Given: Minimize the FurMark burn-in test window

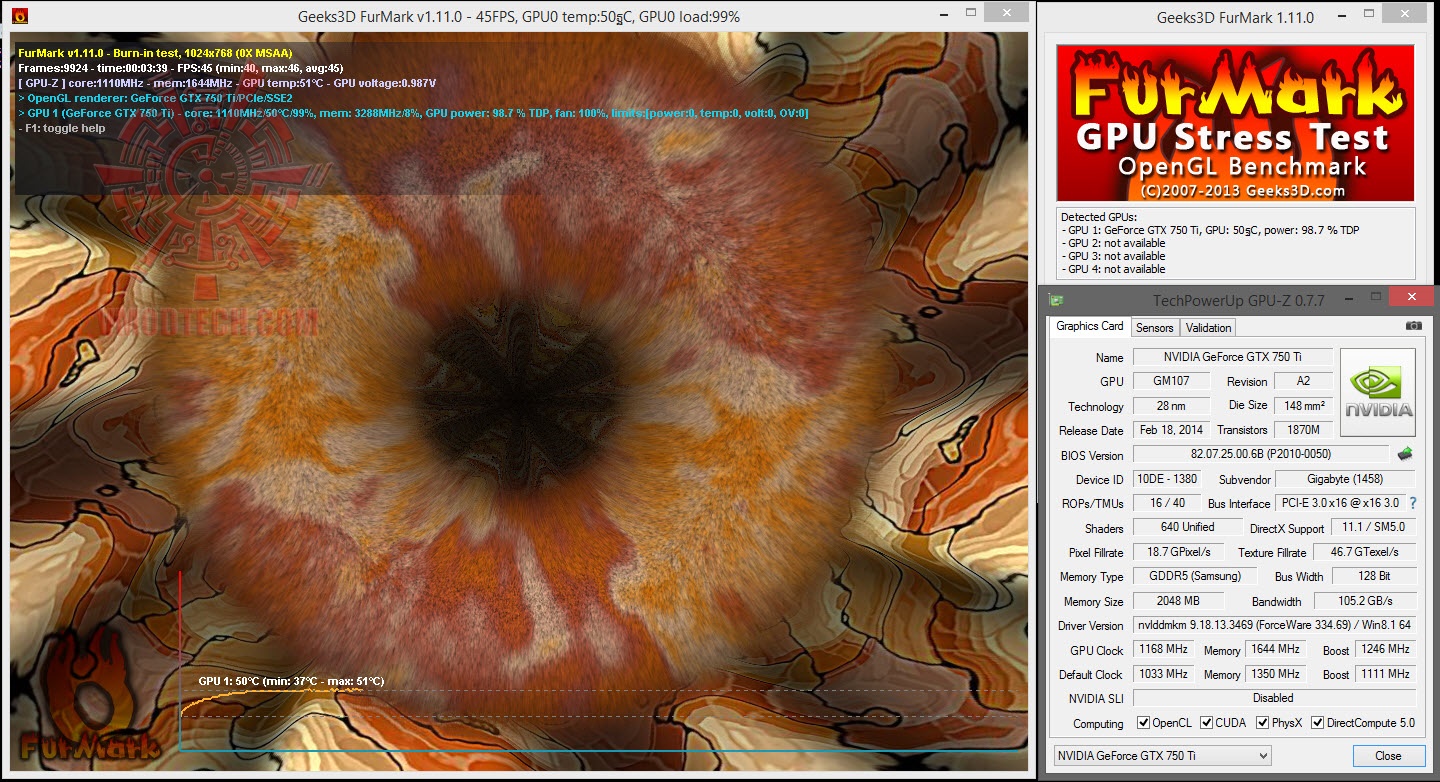Looking at the screenshot, I should click(943, 13).
